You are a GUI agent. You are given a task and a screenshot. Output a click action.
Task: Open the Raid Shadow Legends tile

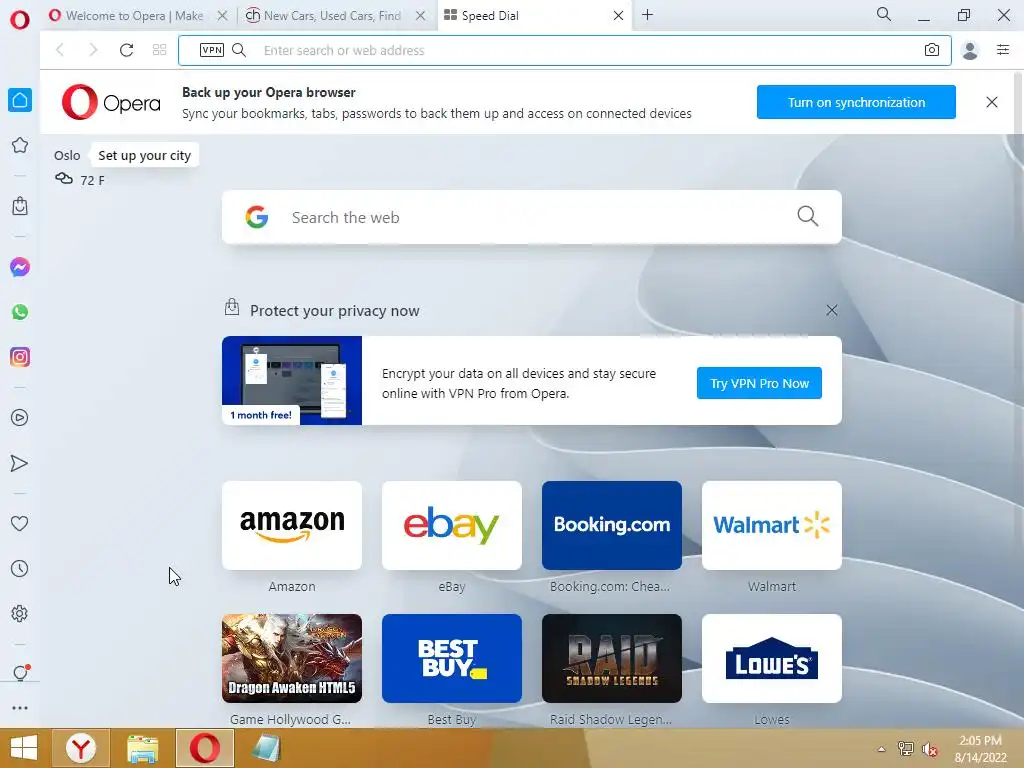coord(612,658)
